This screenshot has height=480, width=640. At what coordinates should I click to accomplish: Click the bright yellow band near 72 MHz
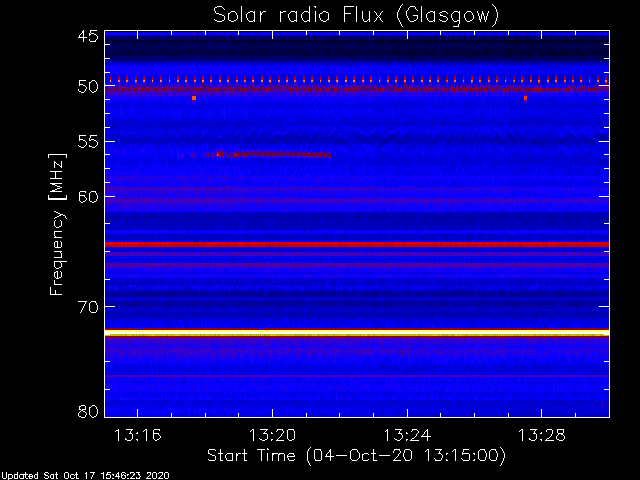pyautogui.click(x=357, y=333)
